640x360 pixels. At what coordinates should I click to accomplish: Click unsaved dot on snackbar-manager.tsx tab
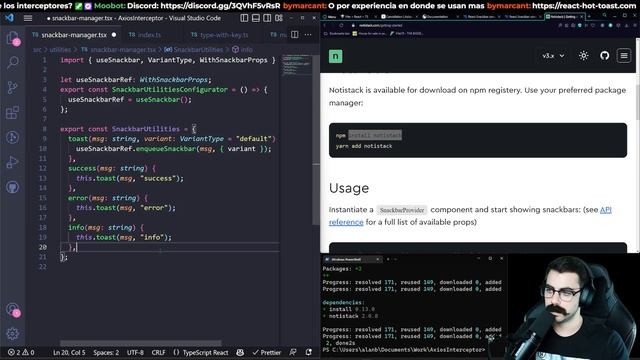click(114, 35)
